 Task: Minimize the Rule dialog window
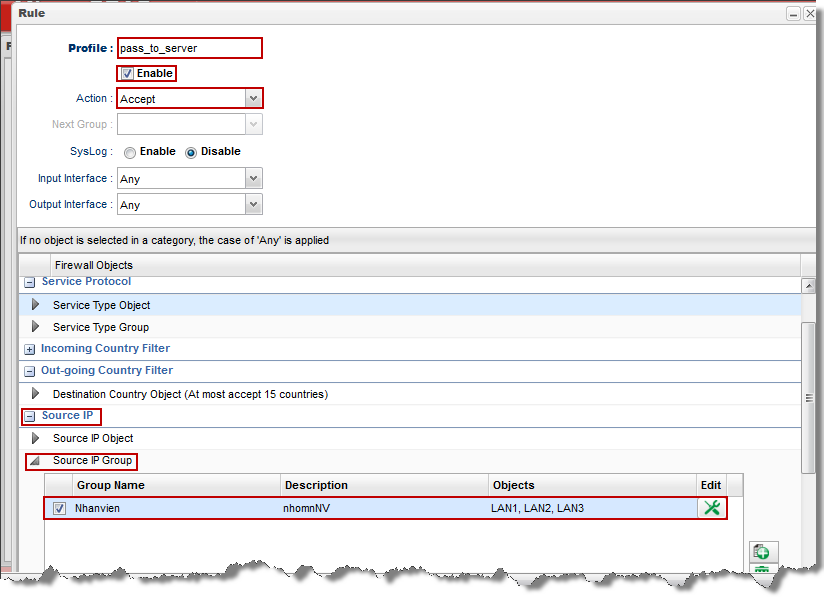coord(793,14)
